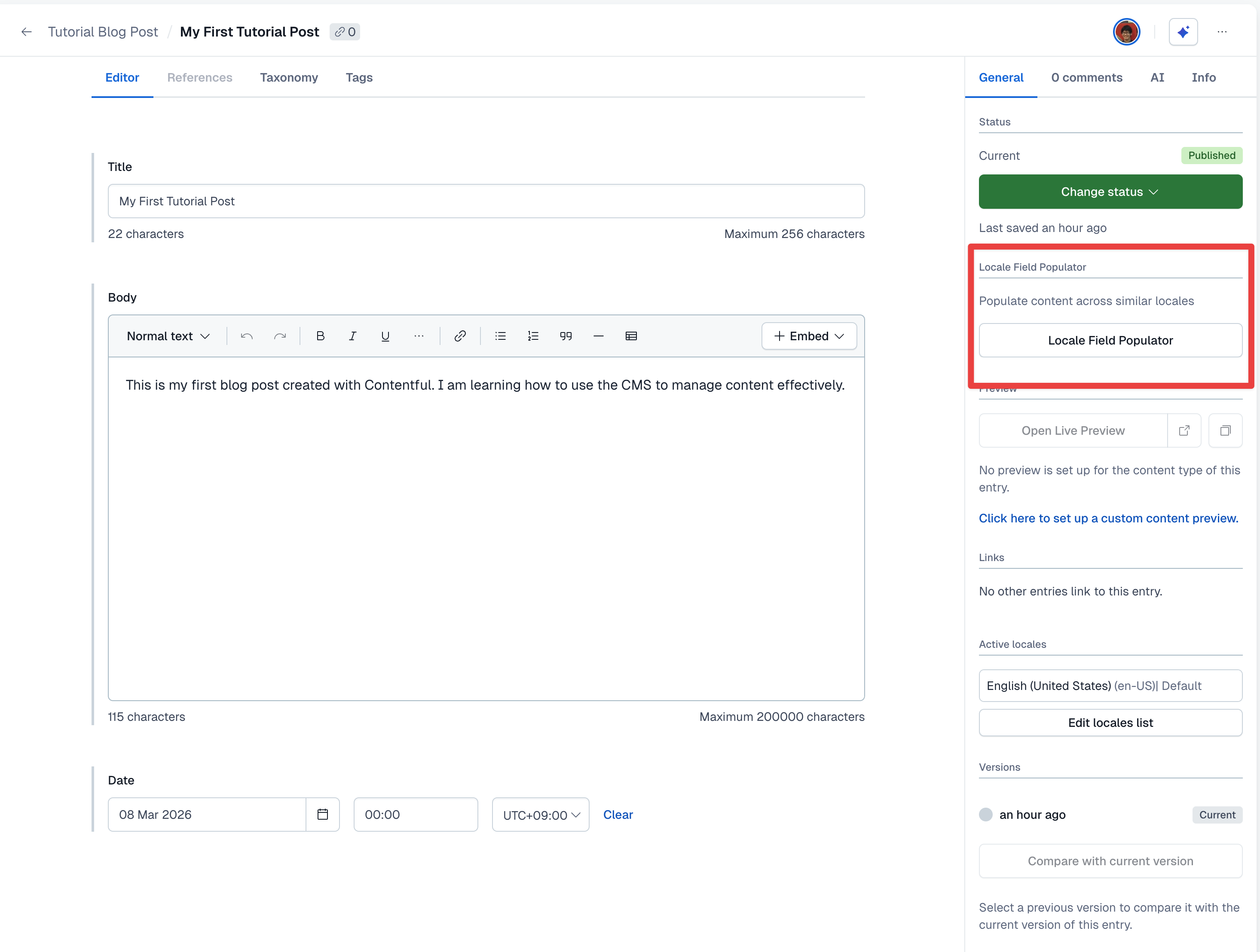The image size is (1260, 952).
Task: Insert a table in Body
Action: (630, 336)
